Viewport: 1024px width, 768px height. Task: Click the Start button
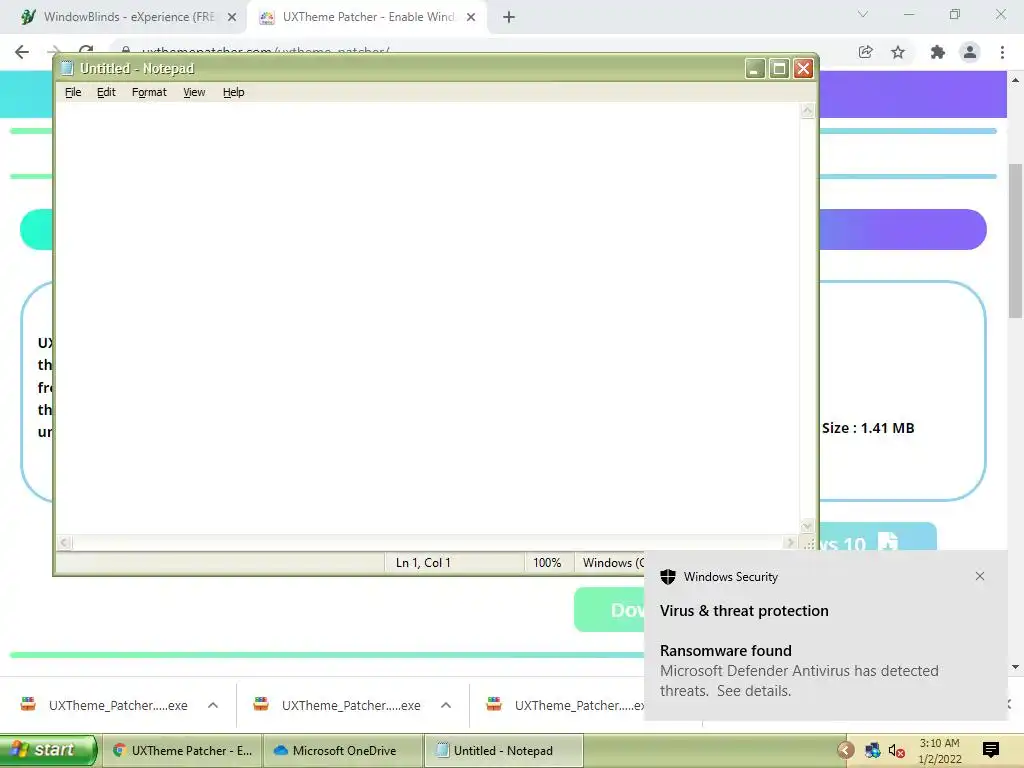coord(48,750)
